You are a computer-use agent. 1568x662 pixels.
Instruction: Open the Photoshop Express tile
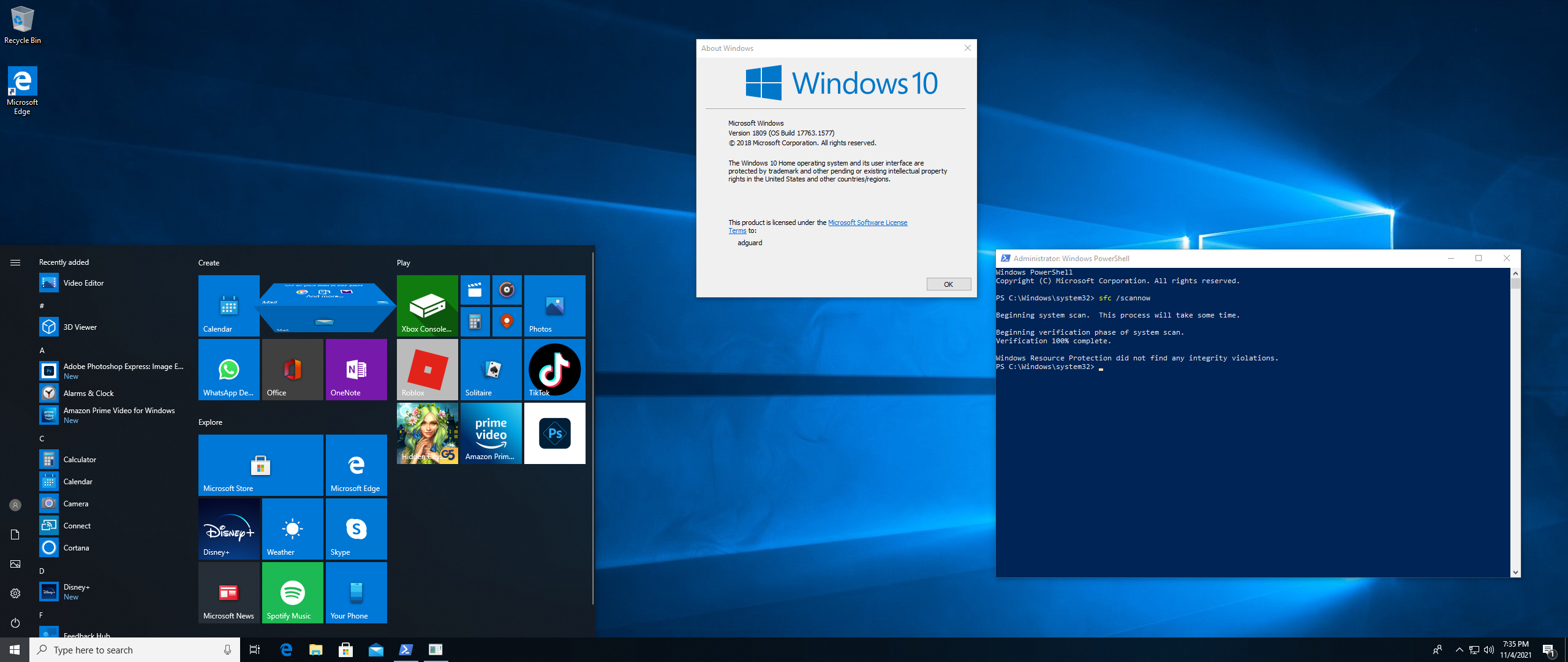554,433
